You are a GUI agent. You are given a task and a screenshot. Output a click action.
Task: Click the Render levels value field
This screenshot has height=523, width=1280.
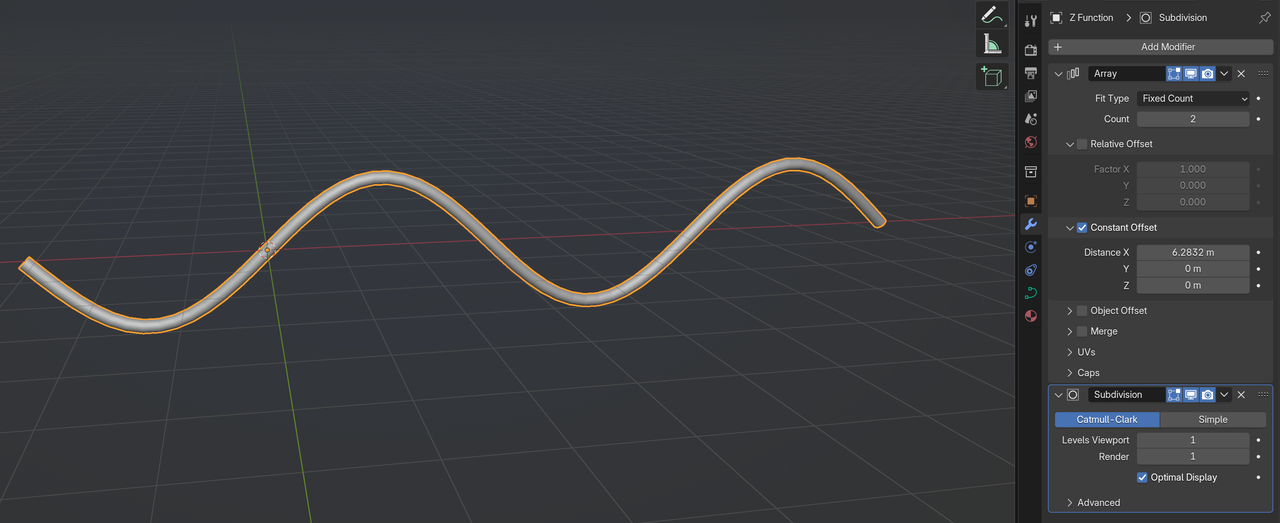tap(1193, 457)
